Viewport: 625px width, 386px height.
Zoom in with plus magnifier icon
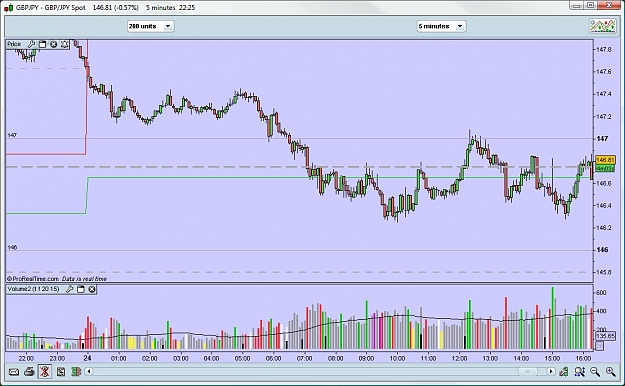(610, 372)
